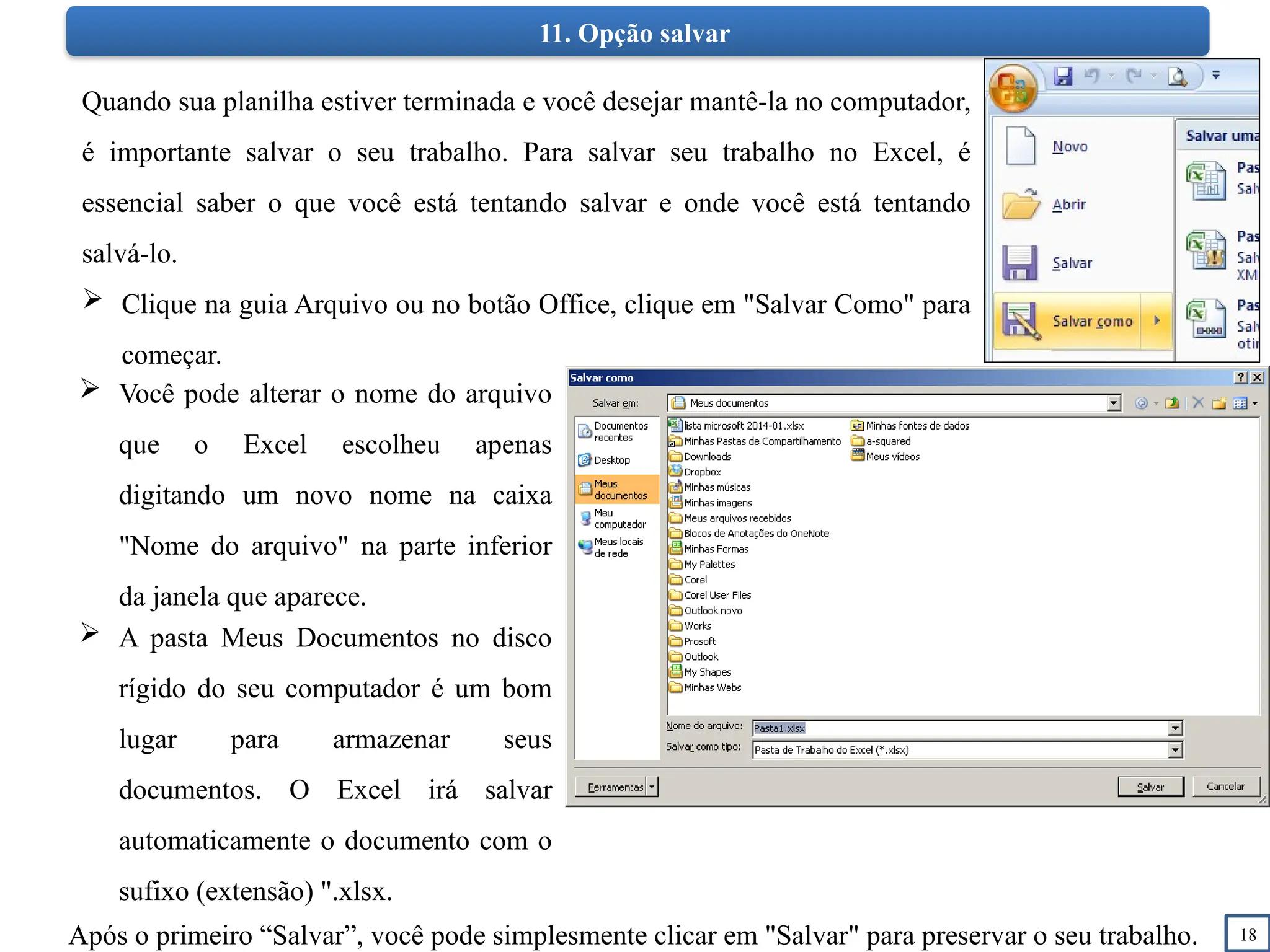The image size is (1270, 952).
Task: Open the Undo history dropdown arrow
Action: 1112,76
